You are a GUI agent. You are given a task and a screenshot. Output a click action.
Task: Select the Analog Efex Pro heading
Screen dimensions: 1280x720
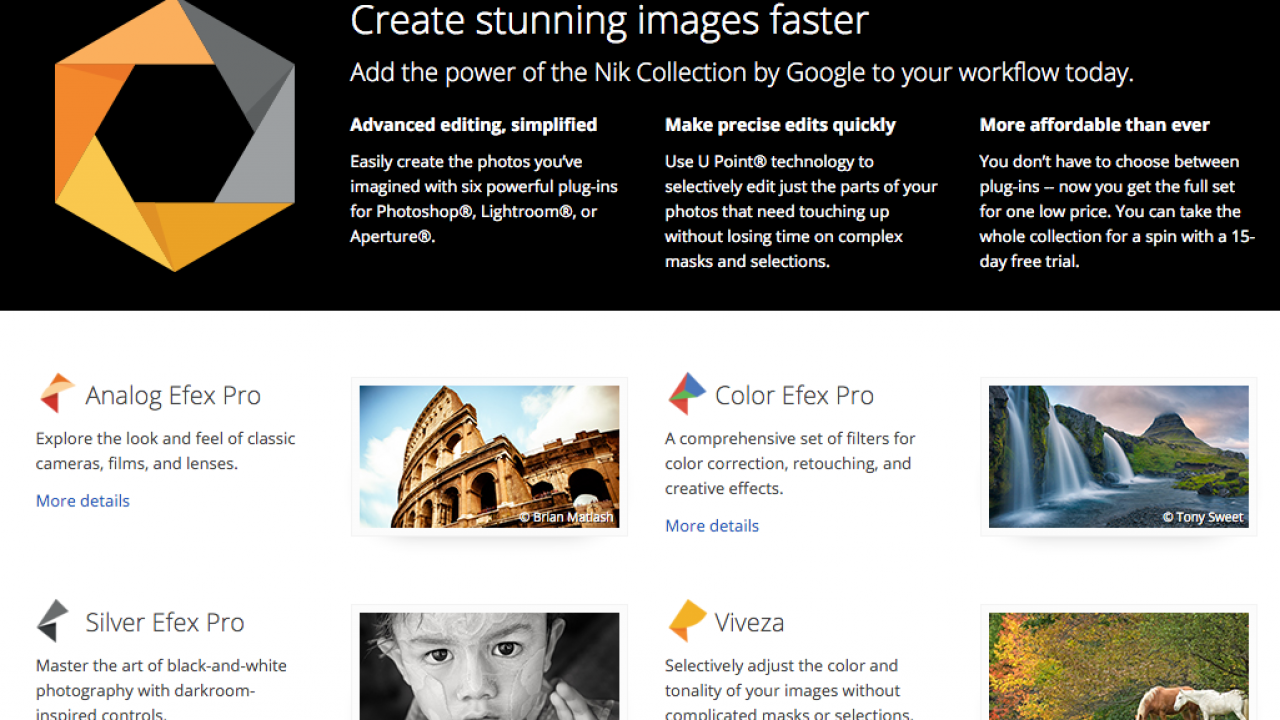pos(173,395)
